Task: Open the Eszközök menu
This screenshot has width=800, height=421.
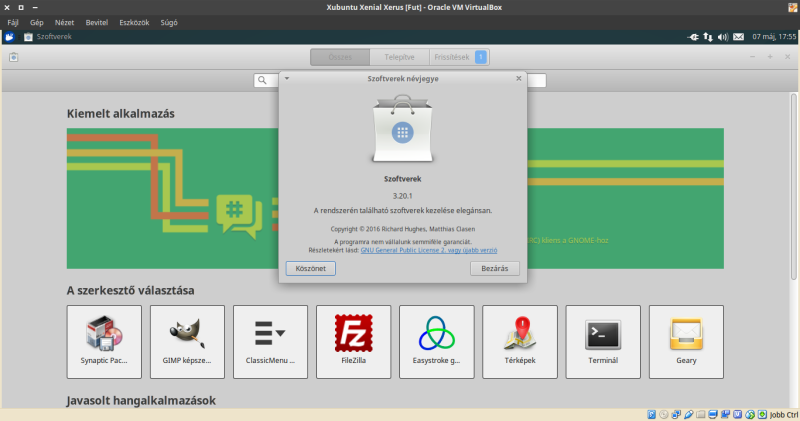Action: click(134, 22)
